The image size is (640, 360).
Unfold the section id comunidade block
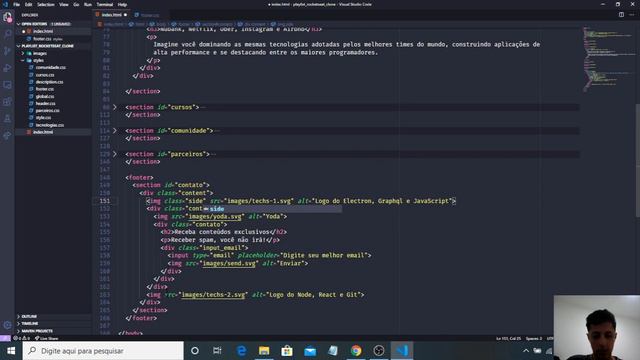click(115, 131)
